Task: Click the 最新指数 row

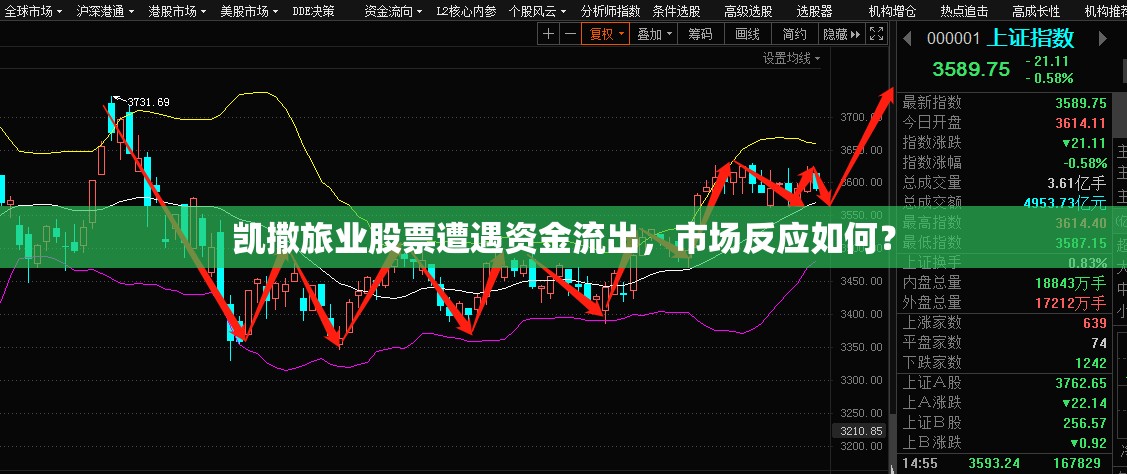Action: [x=1004, y=103]
